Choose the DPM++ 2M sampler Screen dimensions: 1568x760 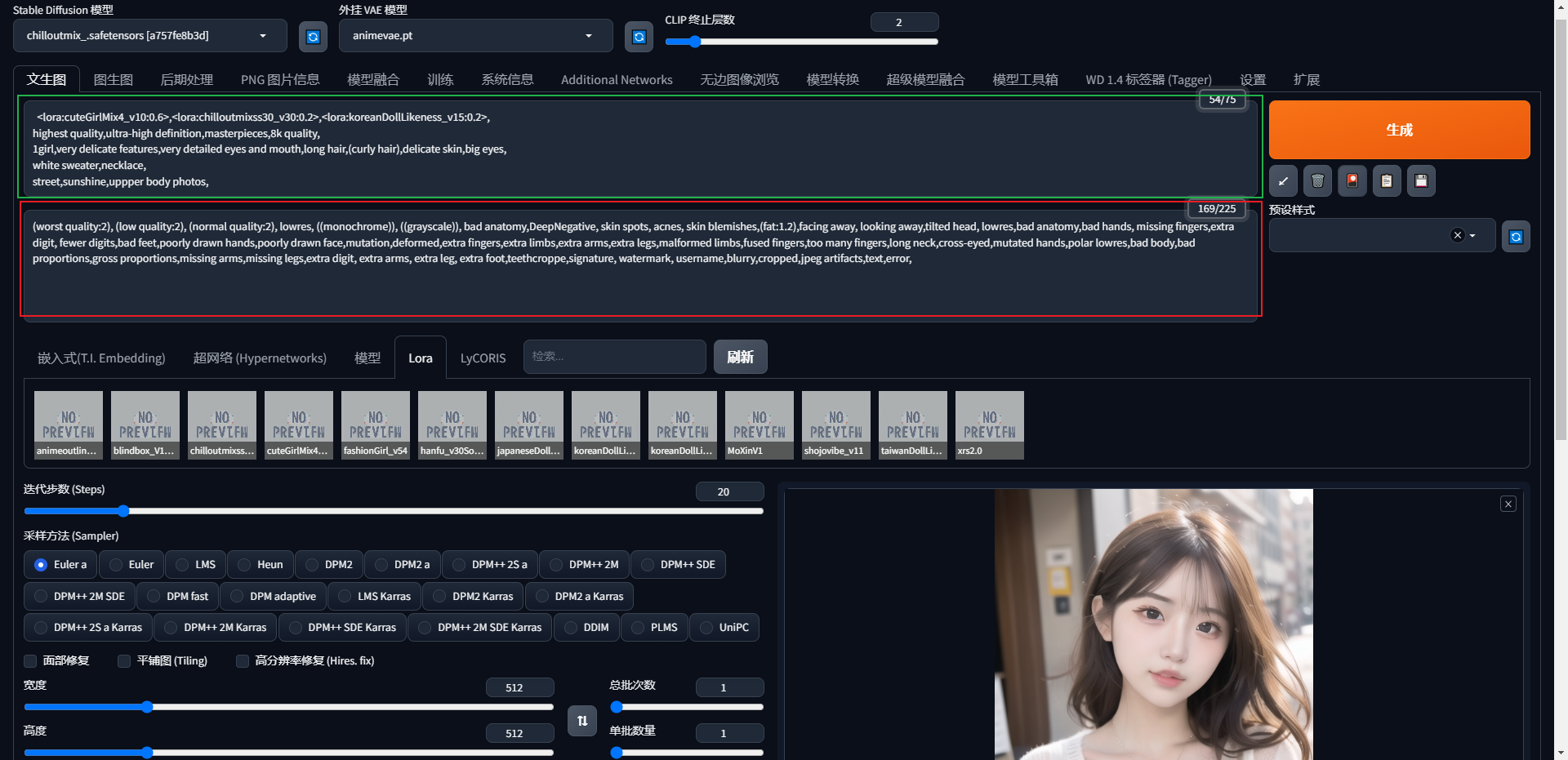click(x=584, y=565)
